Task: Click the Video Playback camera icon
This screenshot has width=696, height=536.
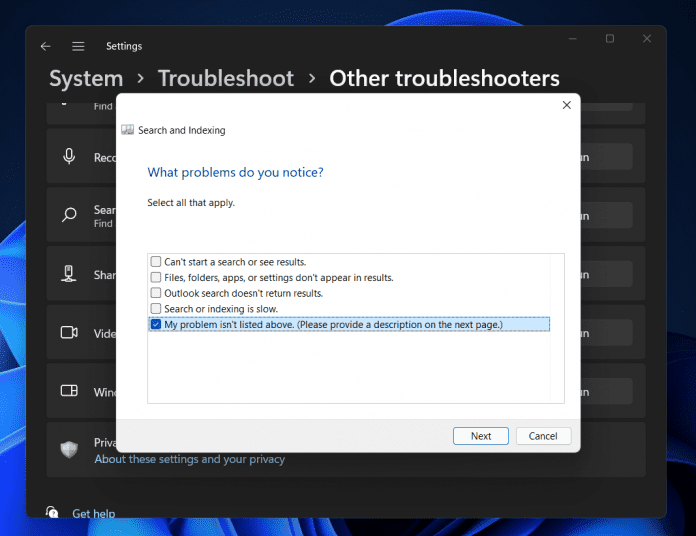Action: pos(70,332)
